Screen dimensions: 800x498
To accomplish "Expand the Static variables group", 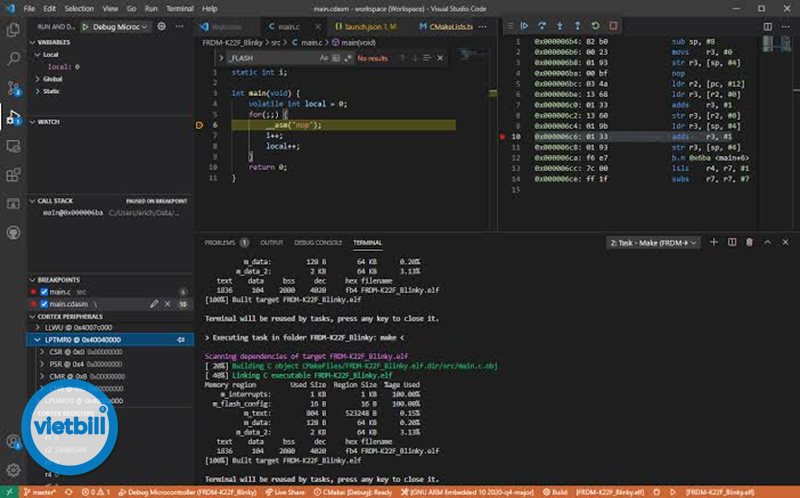I will coord(38,91).
